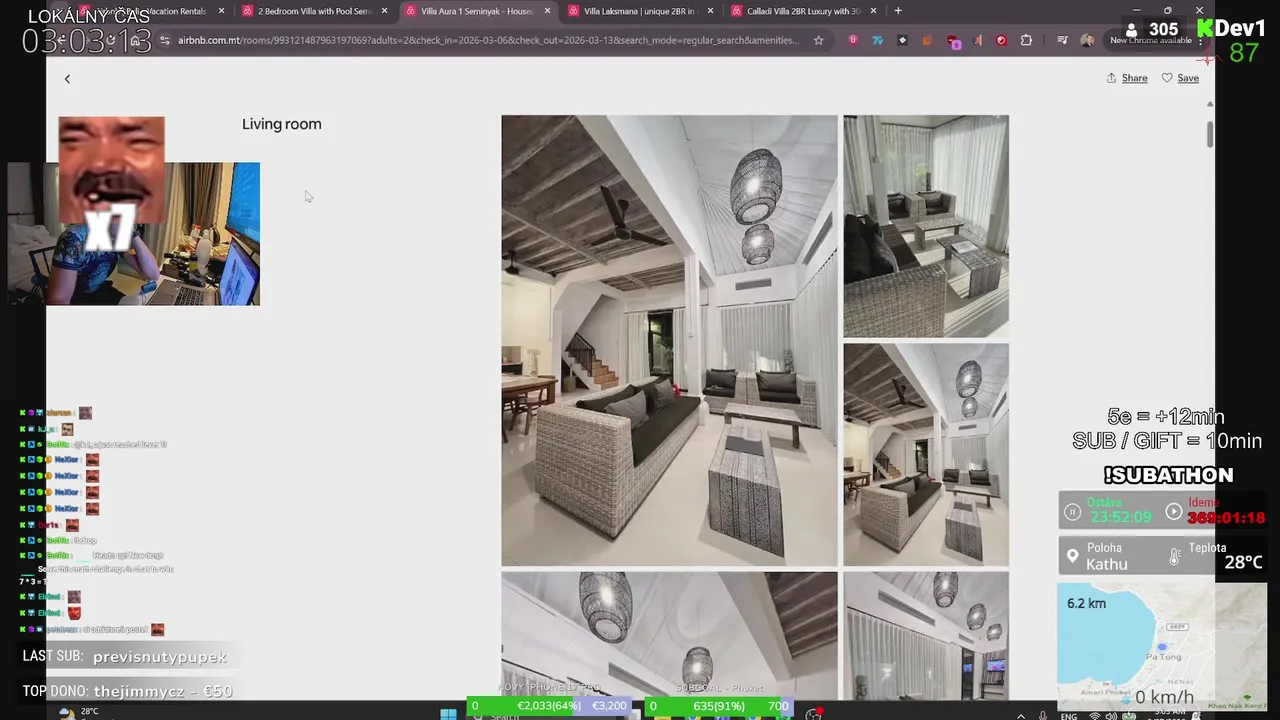Open the media control music-list icon
This screenshot has width=1280, height=720.
pyautogui.click(x=1062, y=40)
